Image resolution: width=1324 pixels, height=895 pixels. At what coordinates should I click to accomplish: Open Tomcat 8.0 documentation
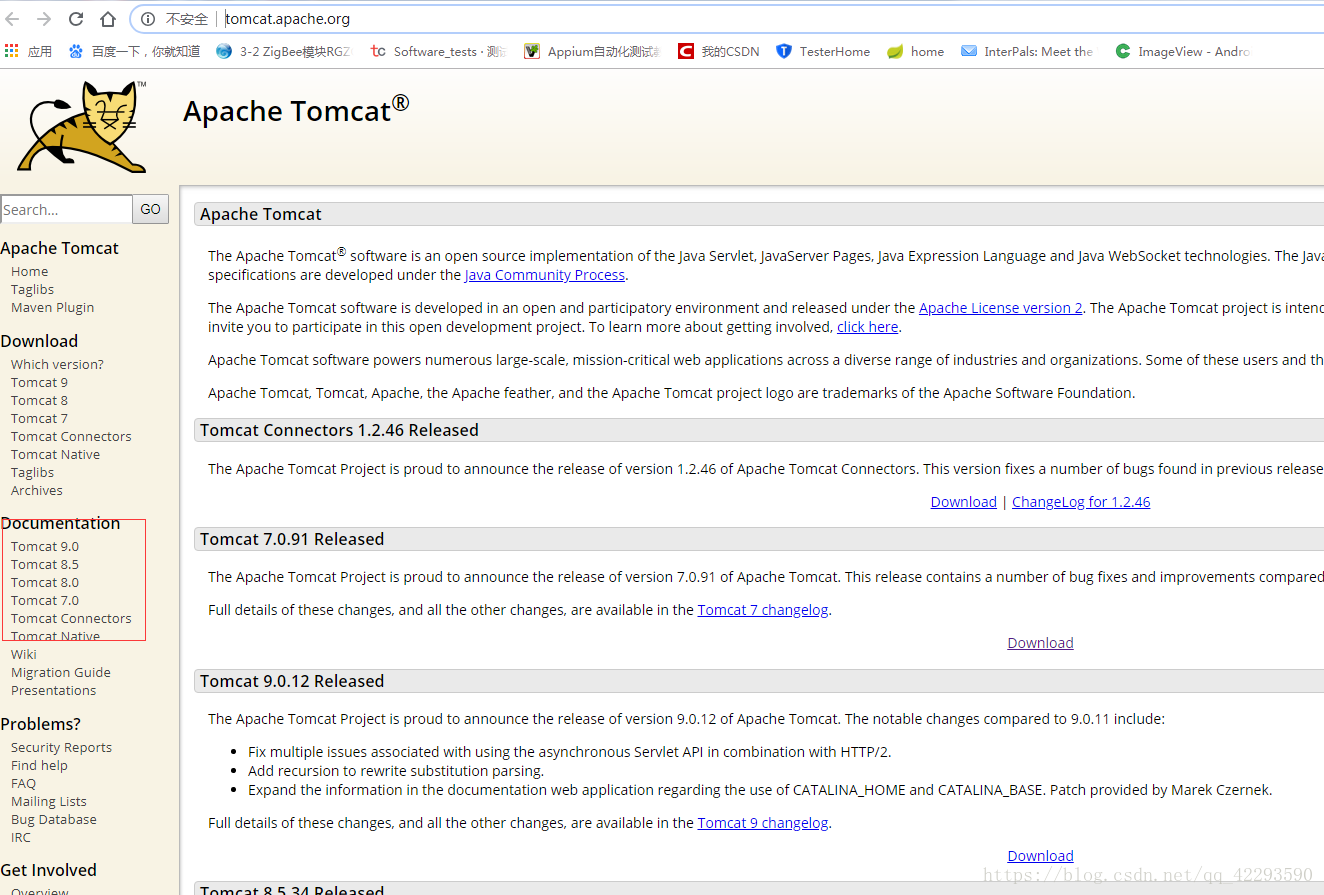click(44, 582)
